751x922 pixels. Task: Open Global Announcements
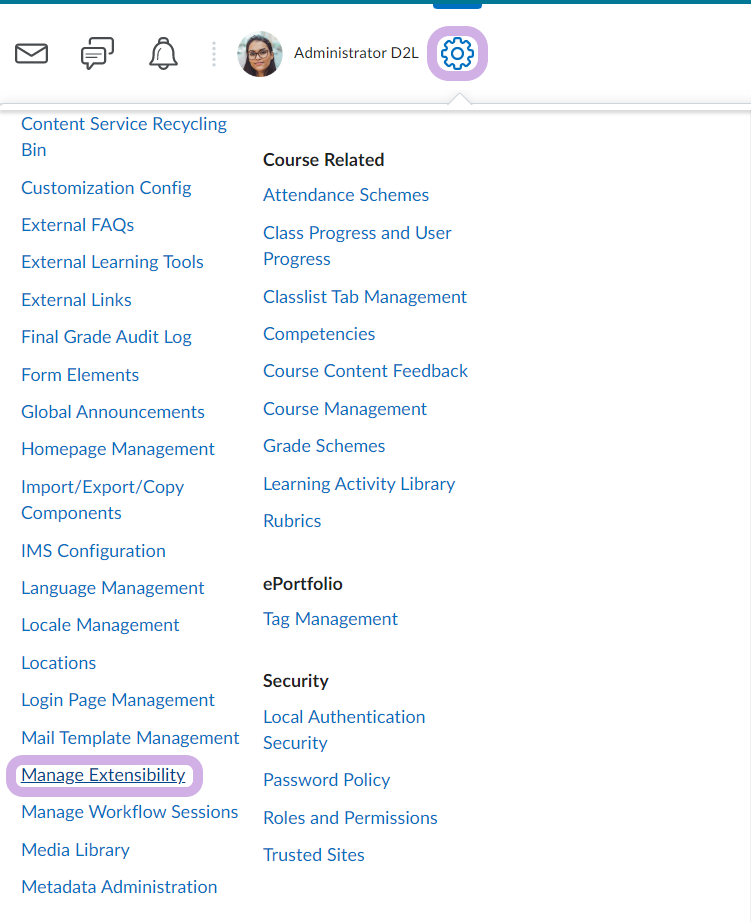tap(113, 412)
